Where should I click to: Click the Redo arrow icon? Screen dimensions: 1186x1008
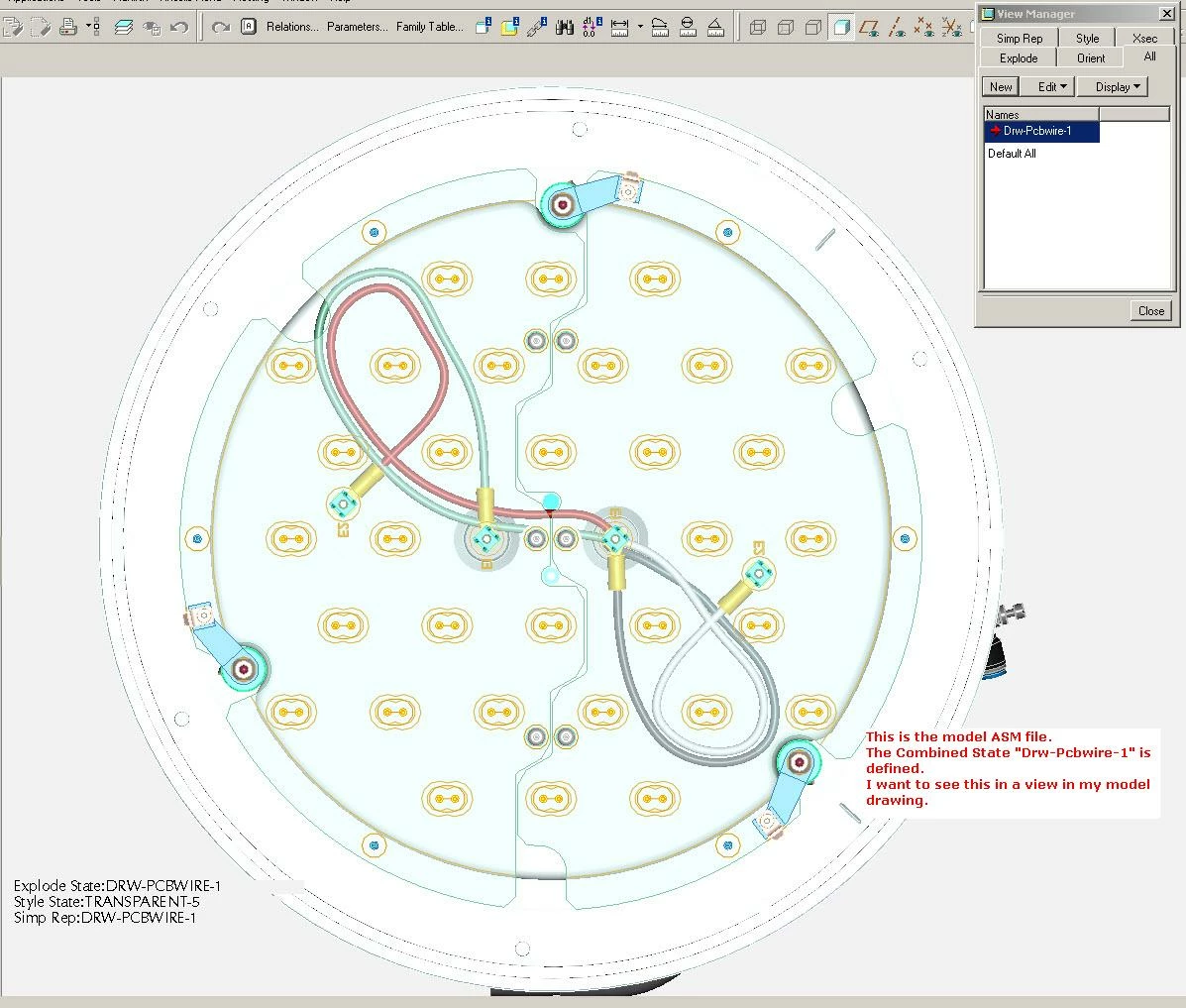[220, 28]
